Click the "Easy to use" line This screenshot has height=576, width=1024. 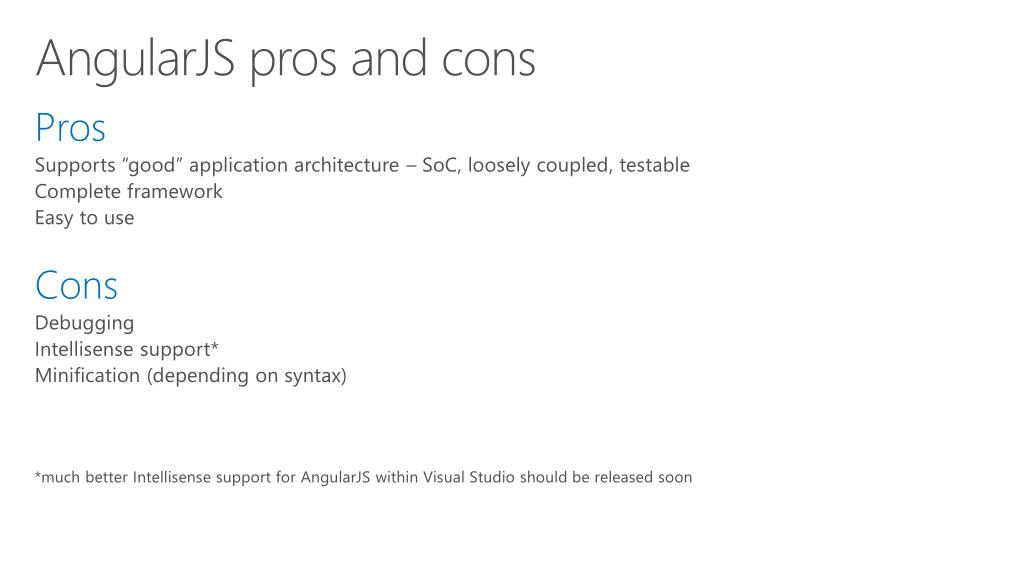84,217
